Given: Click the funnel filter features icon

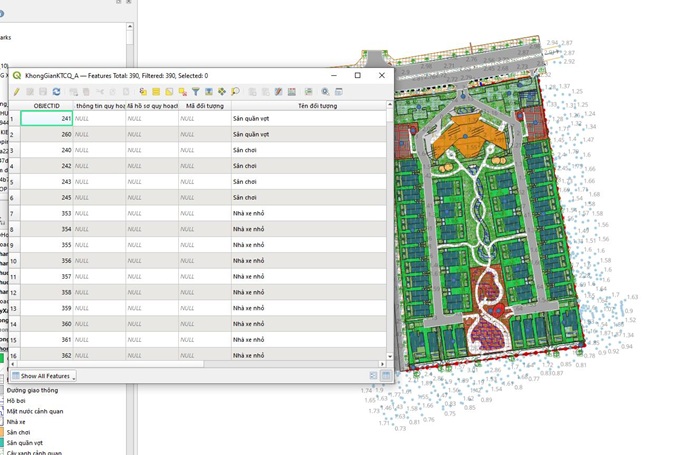Looking at the screenshot, I should pos(196,92).
